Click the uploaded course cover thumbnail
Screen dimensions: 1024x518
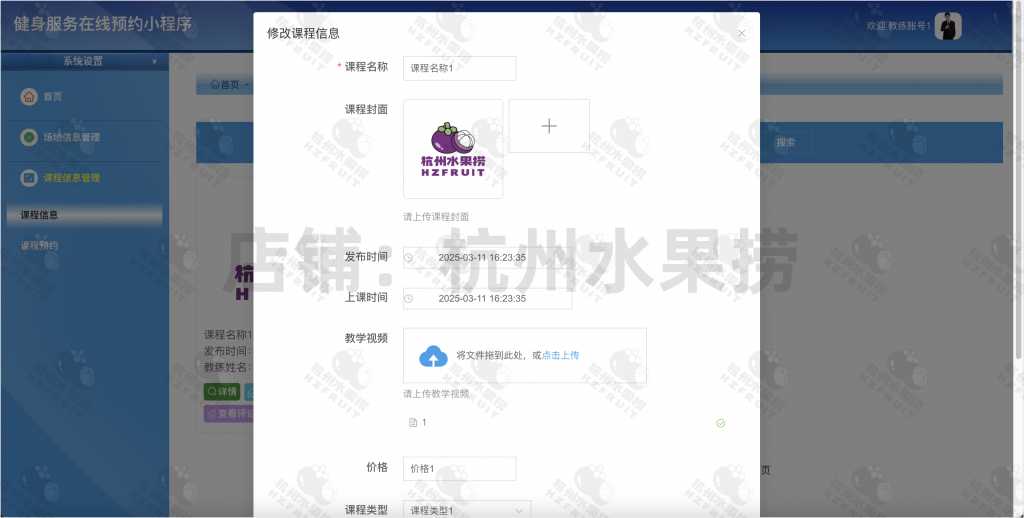click(453, 149)
